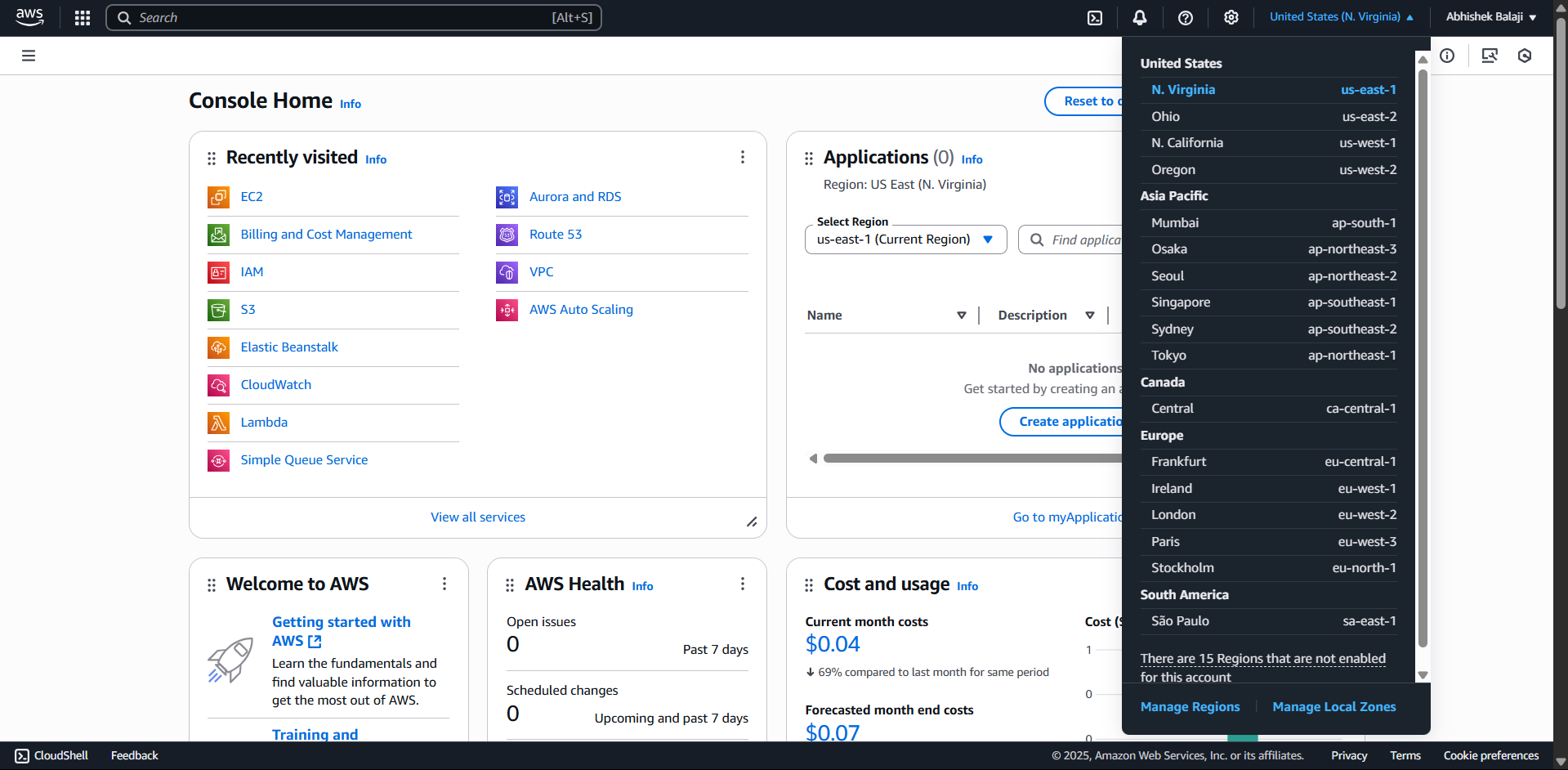Viewport: 1568px width, 770px height.
Task: Open the Abhishek Balaji account menu
Action: coord(1491,17)
